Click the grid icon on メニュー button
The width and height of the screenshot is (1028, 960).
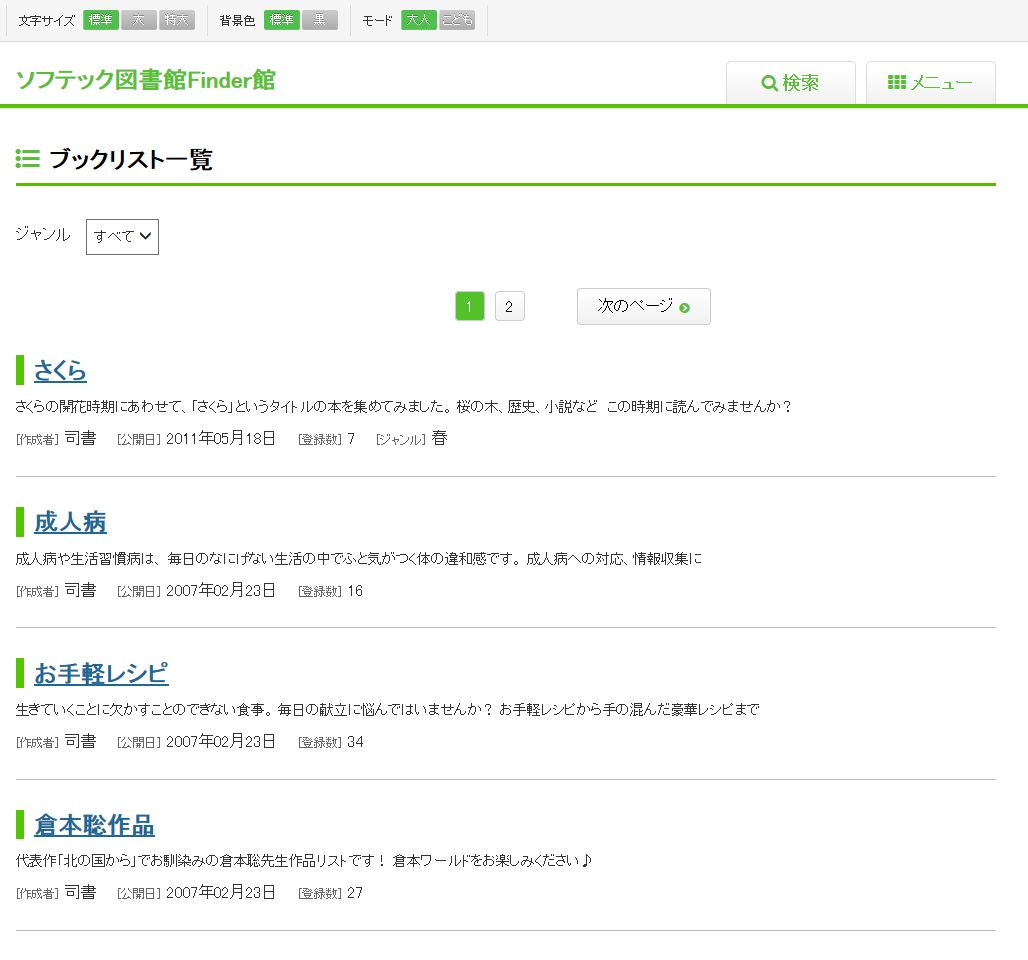coord(897,83)
